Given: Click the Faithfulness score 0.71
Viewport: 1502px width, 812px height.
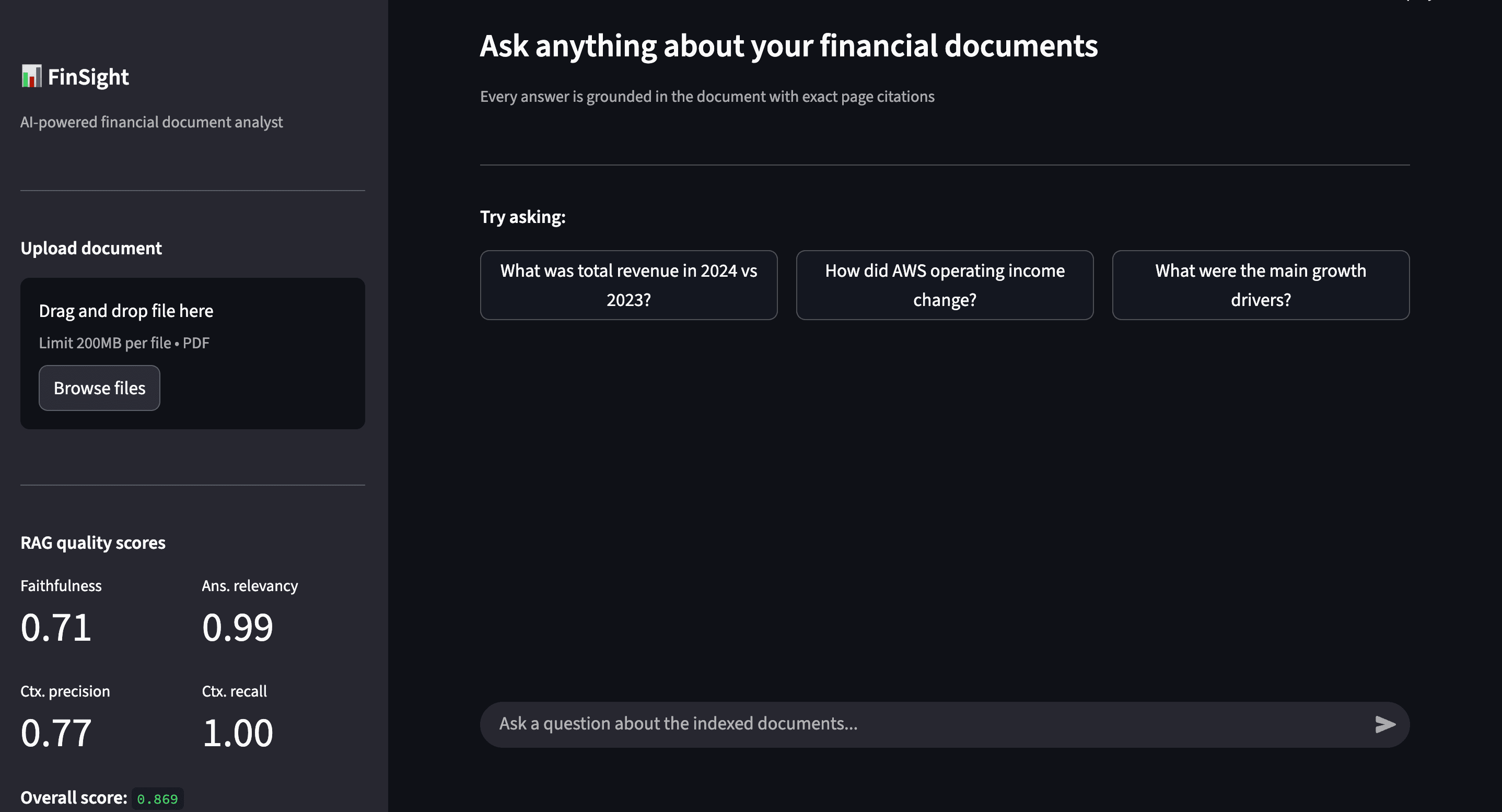Looking at the screenshot, I should point(56,628).
